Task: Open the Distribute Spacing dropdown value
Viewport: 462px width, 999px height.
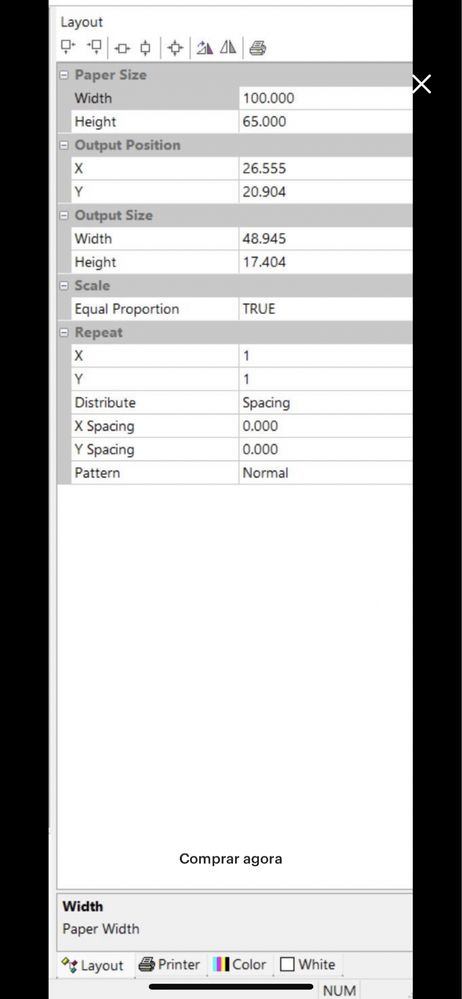Action: pyautogui.click(x=326, y=403)
